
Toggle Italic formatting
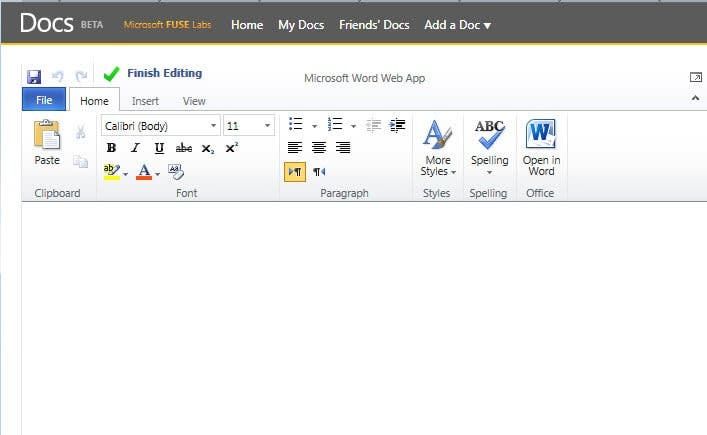pyautogui.click(x=135, y=148)
